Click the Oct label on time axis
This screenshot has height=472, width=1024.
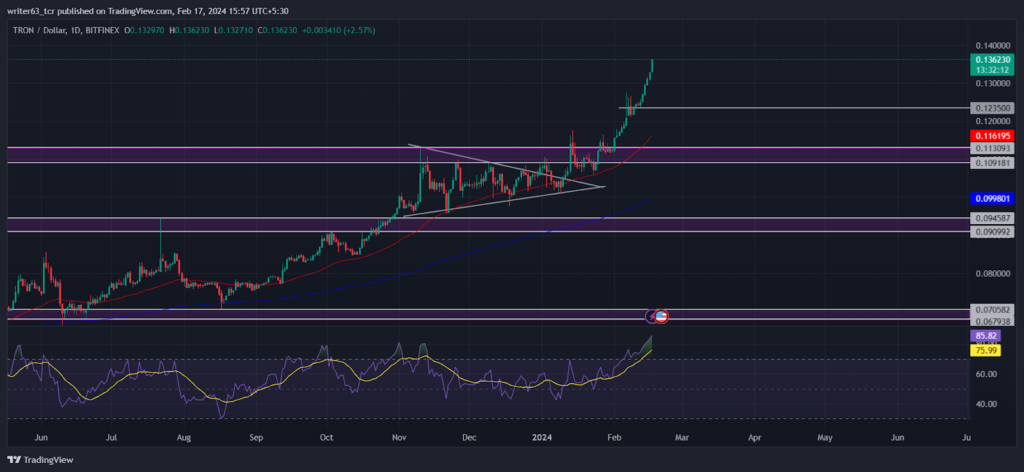pyautogui.click(x=326, y=437)
